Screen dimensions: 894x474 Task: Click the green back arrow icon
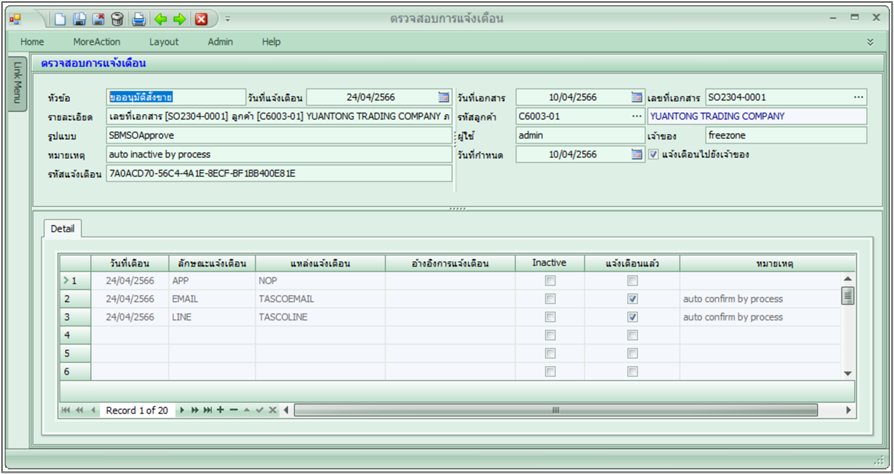(x=160, y=19)
